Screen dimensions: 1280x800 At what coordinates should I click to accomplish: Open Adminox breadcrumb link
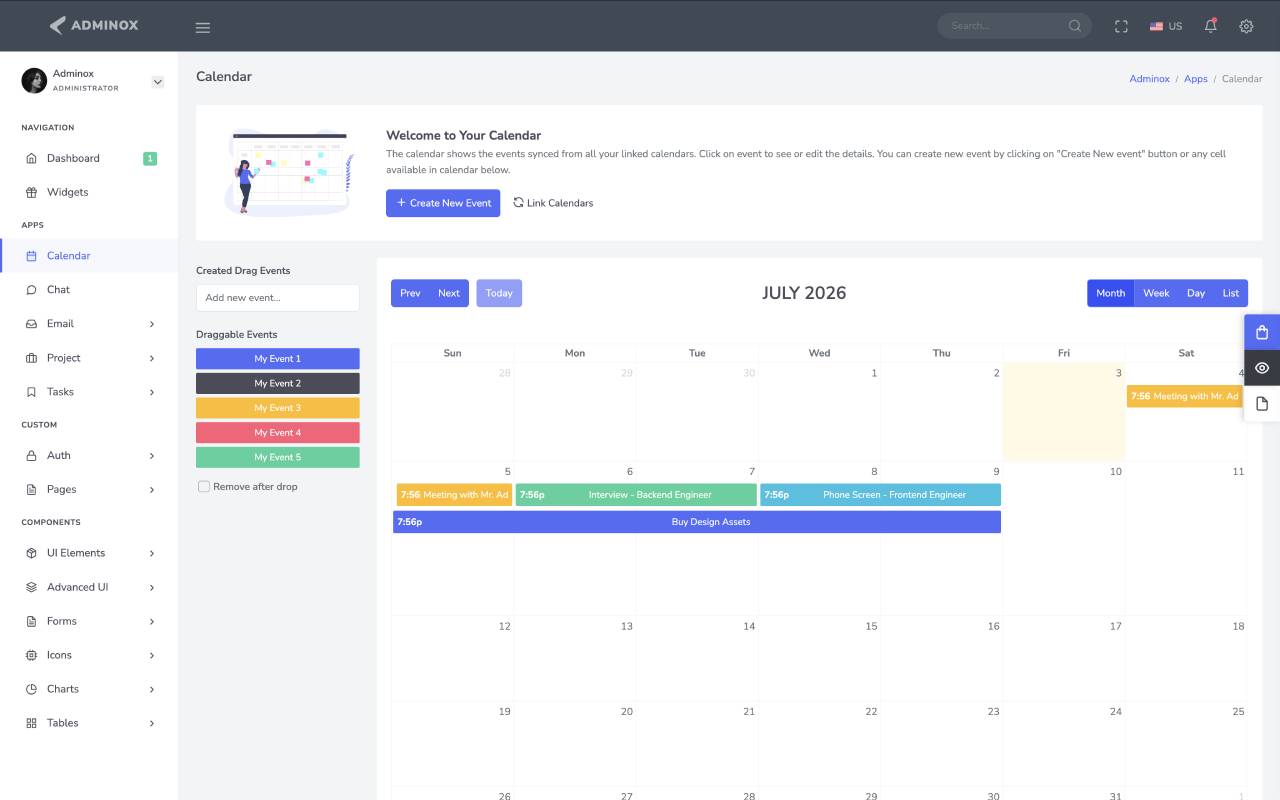coord(1149,78)
